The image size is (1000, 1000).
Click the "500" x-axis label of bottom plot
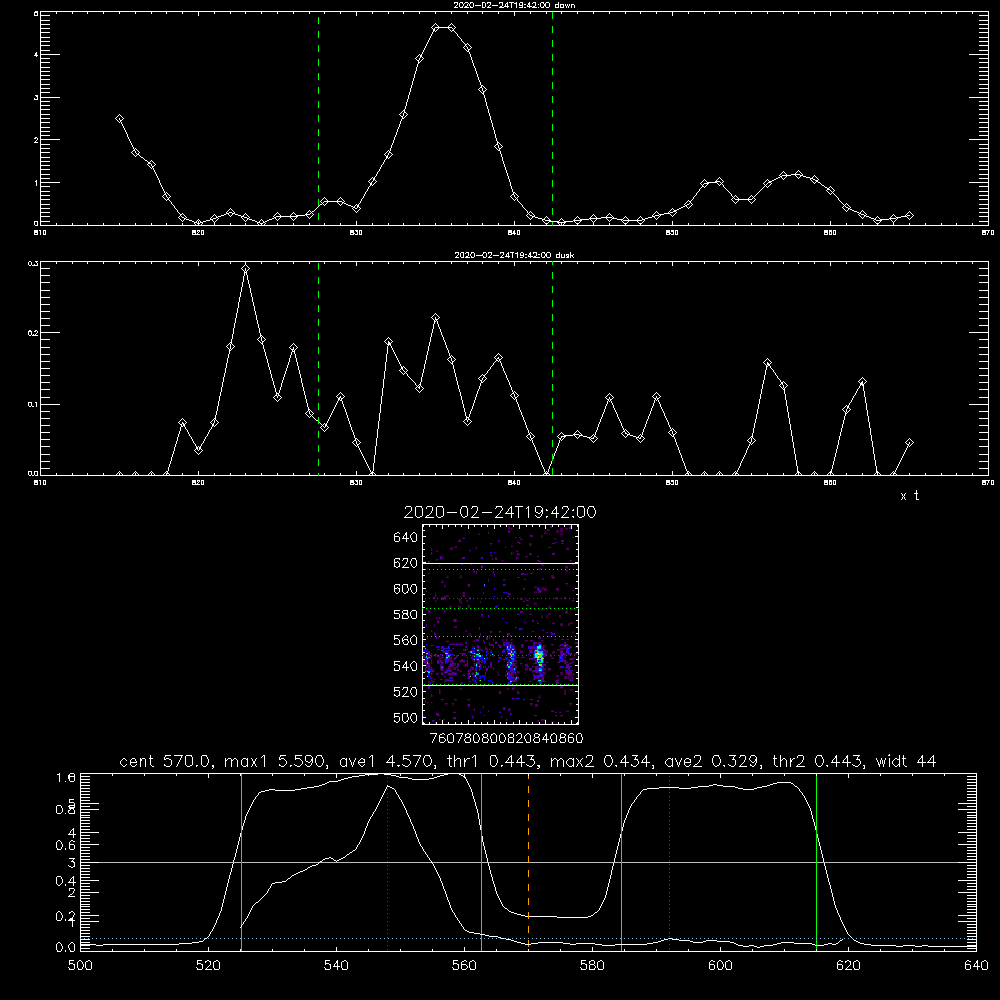click(x=80, y=966)
